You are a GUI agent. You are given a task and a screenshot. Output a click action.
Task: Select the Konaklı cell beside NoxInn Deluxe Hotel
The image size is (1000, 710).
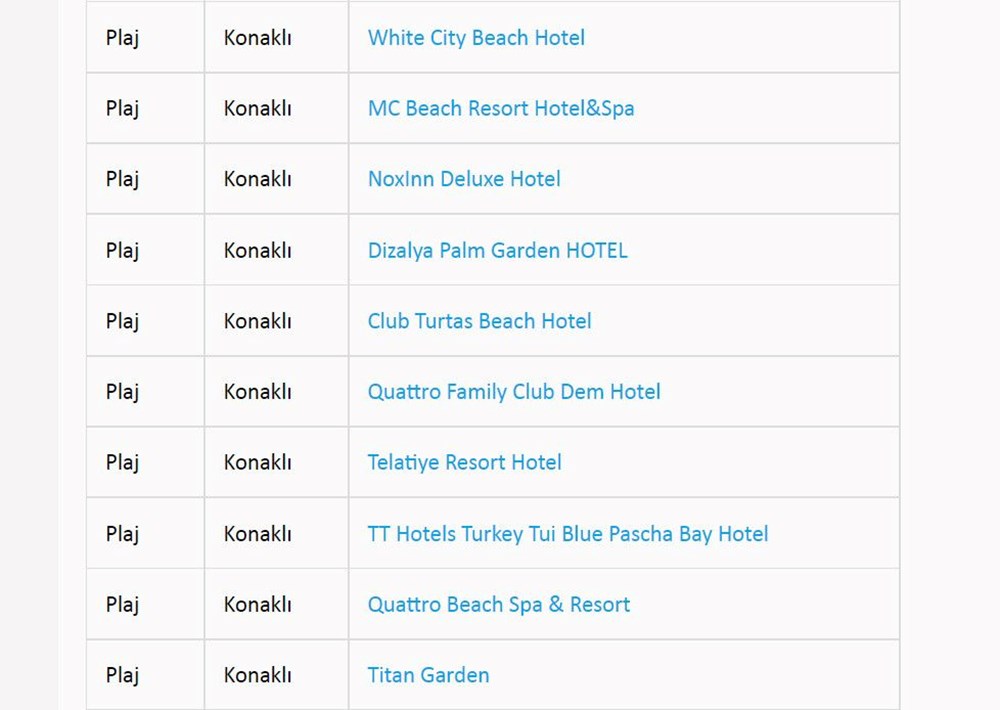[x=257, y=179]
